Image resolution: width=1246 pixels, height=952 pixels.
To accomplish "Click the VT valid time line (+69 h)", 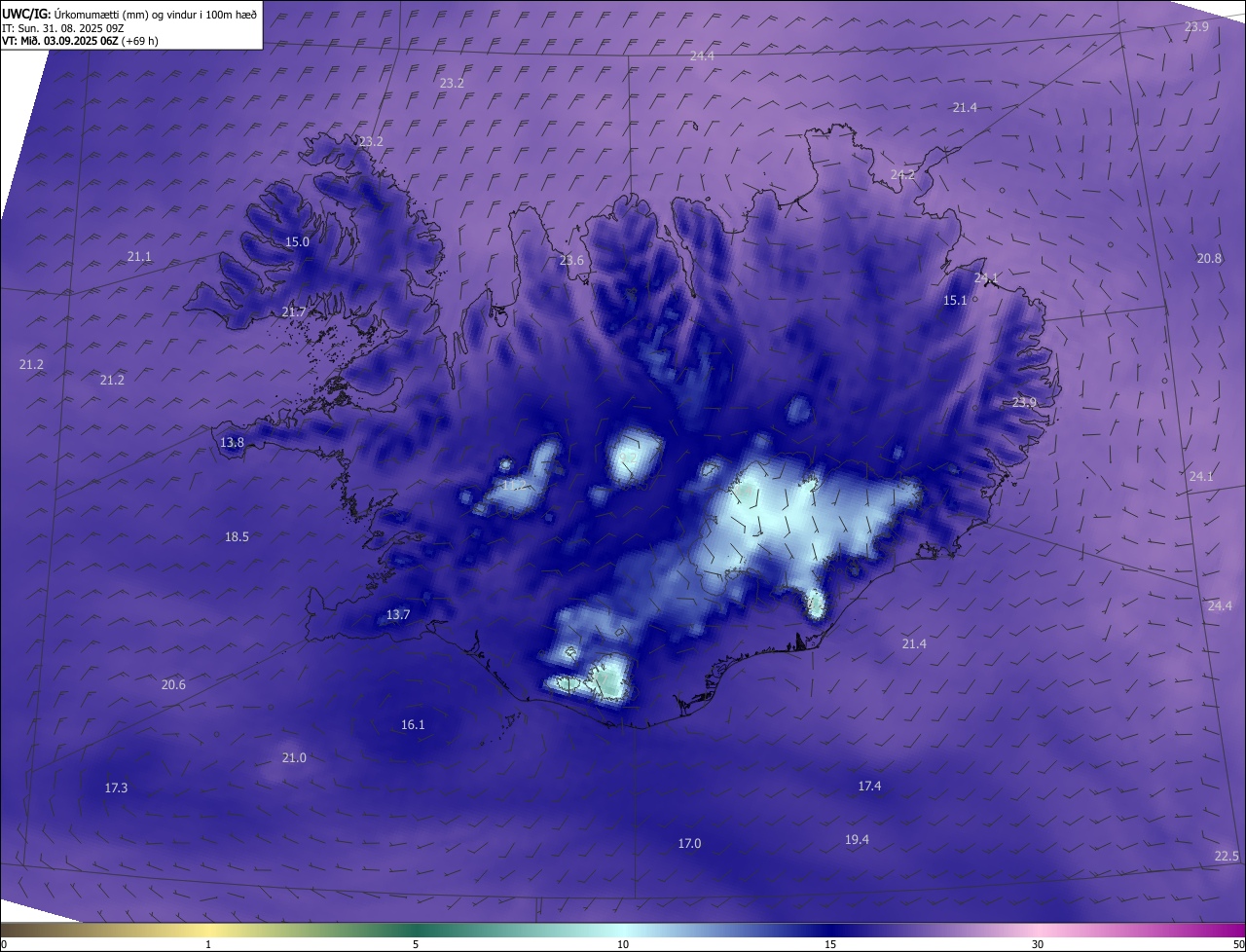I will (x=80, y=41).
